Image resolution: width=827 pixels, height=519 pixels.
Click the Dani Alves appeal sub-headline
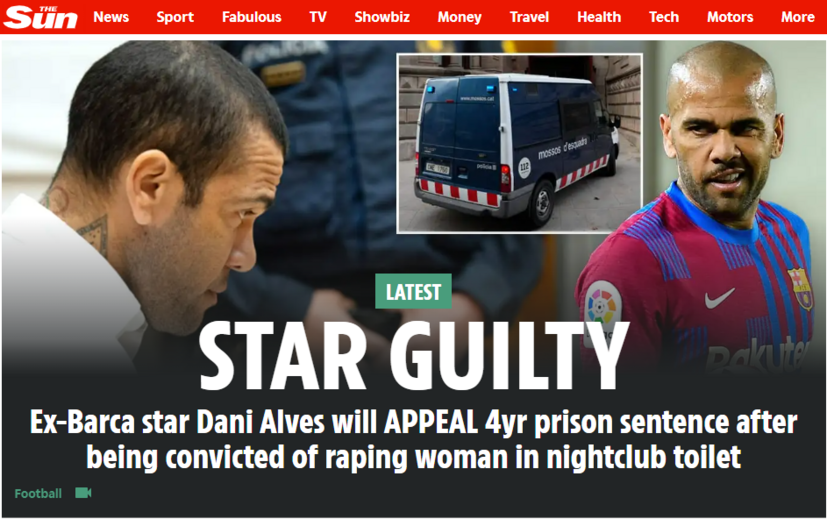pos(414,439)
